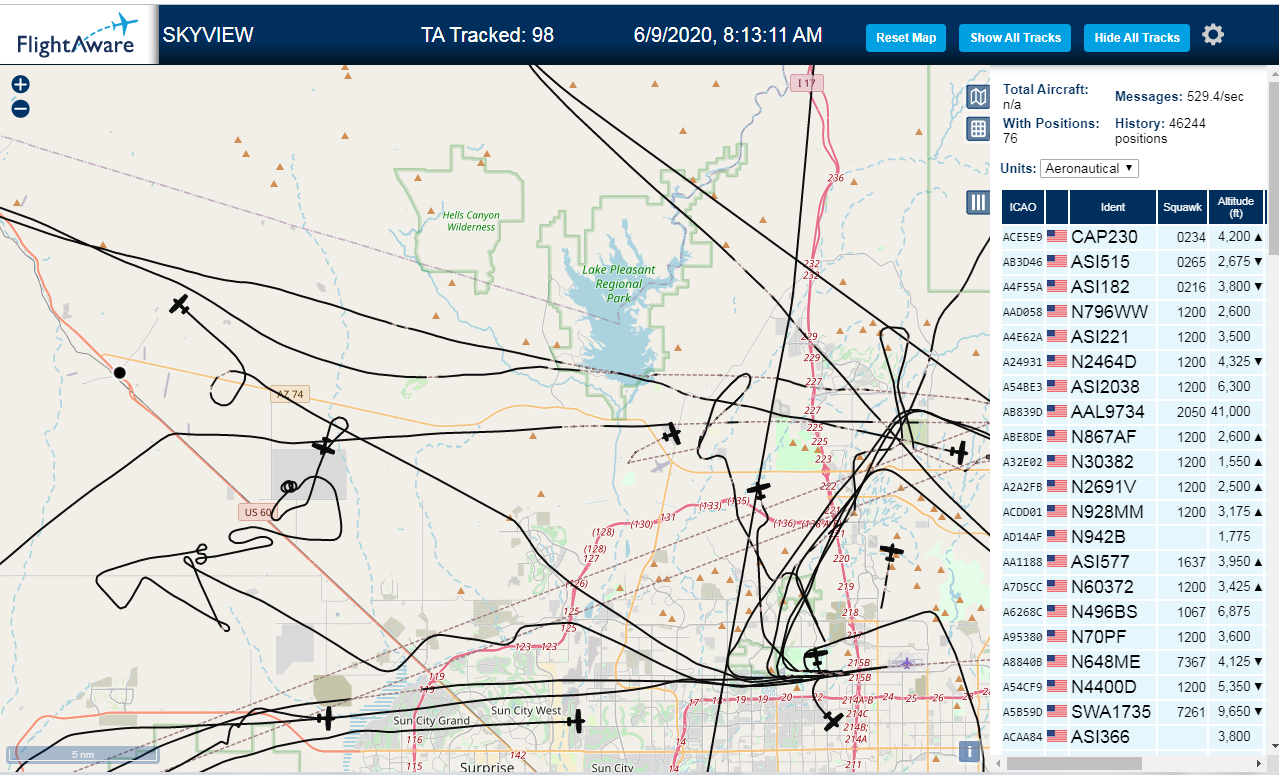
Task: Open the Units dropdown
Action: coord(1089,168)
